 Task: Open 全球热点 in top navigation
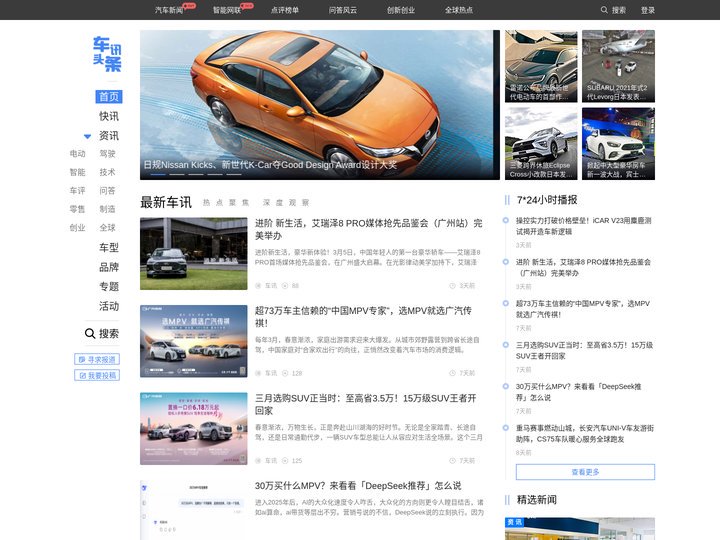[x=459, y=10]
